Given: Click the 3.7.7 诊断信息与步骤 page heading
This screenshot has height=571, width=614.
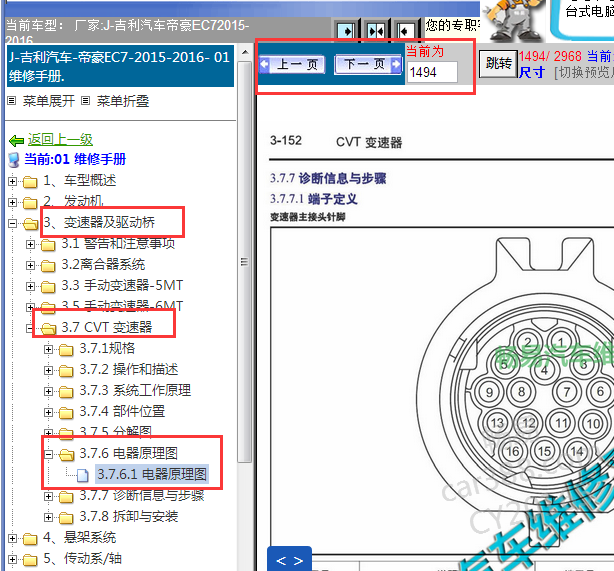Looking at the screenshot, I should [x=328, y=179].
